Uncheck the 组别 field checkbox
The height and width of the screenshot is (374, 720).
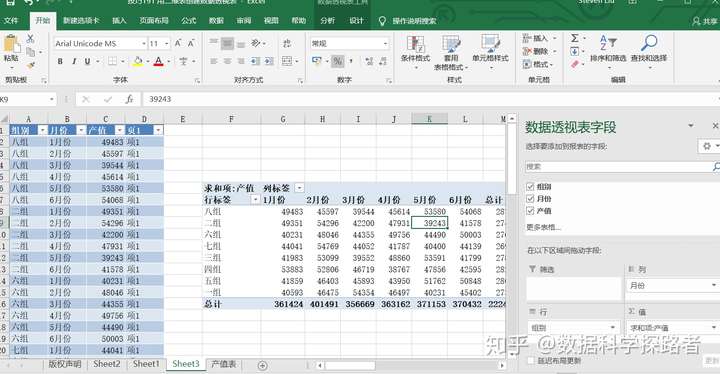(530, 187)
